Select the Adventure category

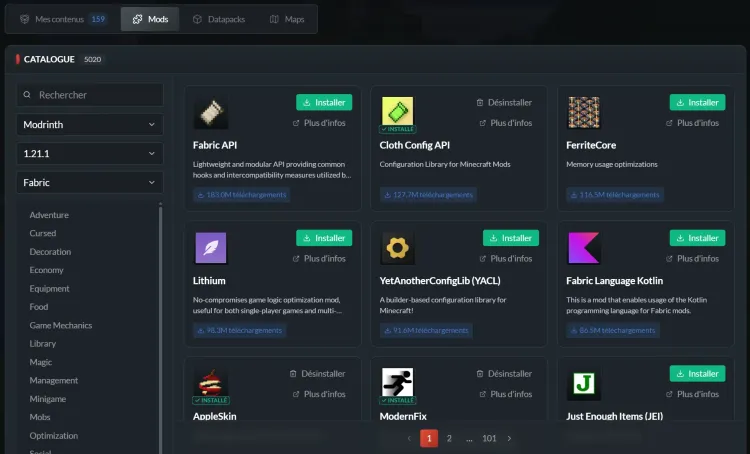pos(49,215)
